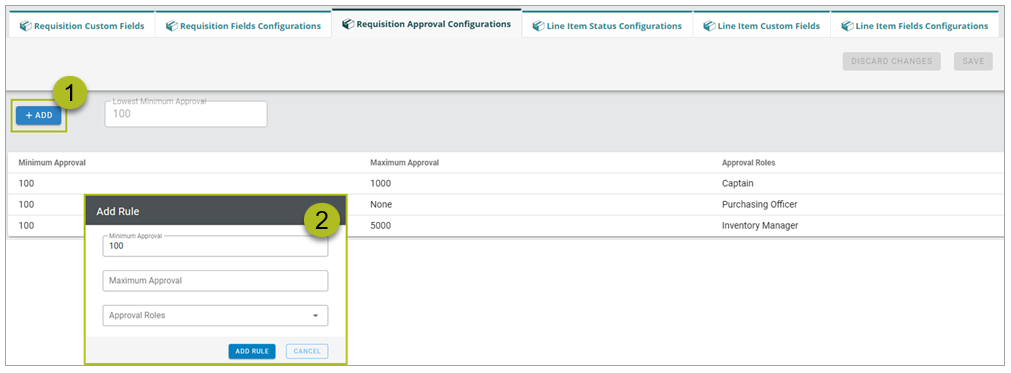Select the Requisition Approval Configurations tab
This screenshot has height=373, width=1011.
click(426, 24)
